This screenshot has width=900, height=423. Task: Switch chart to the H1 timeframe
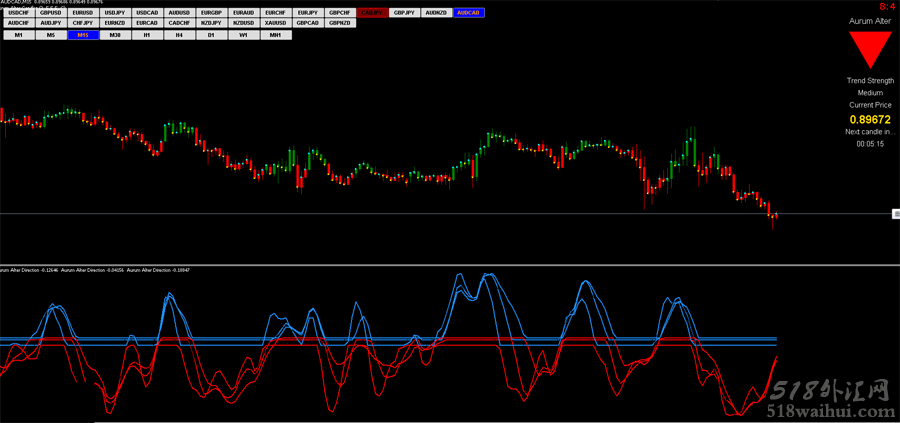147,35
